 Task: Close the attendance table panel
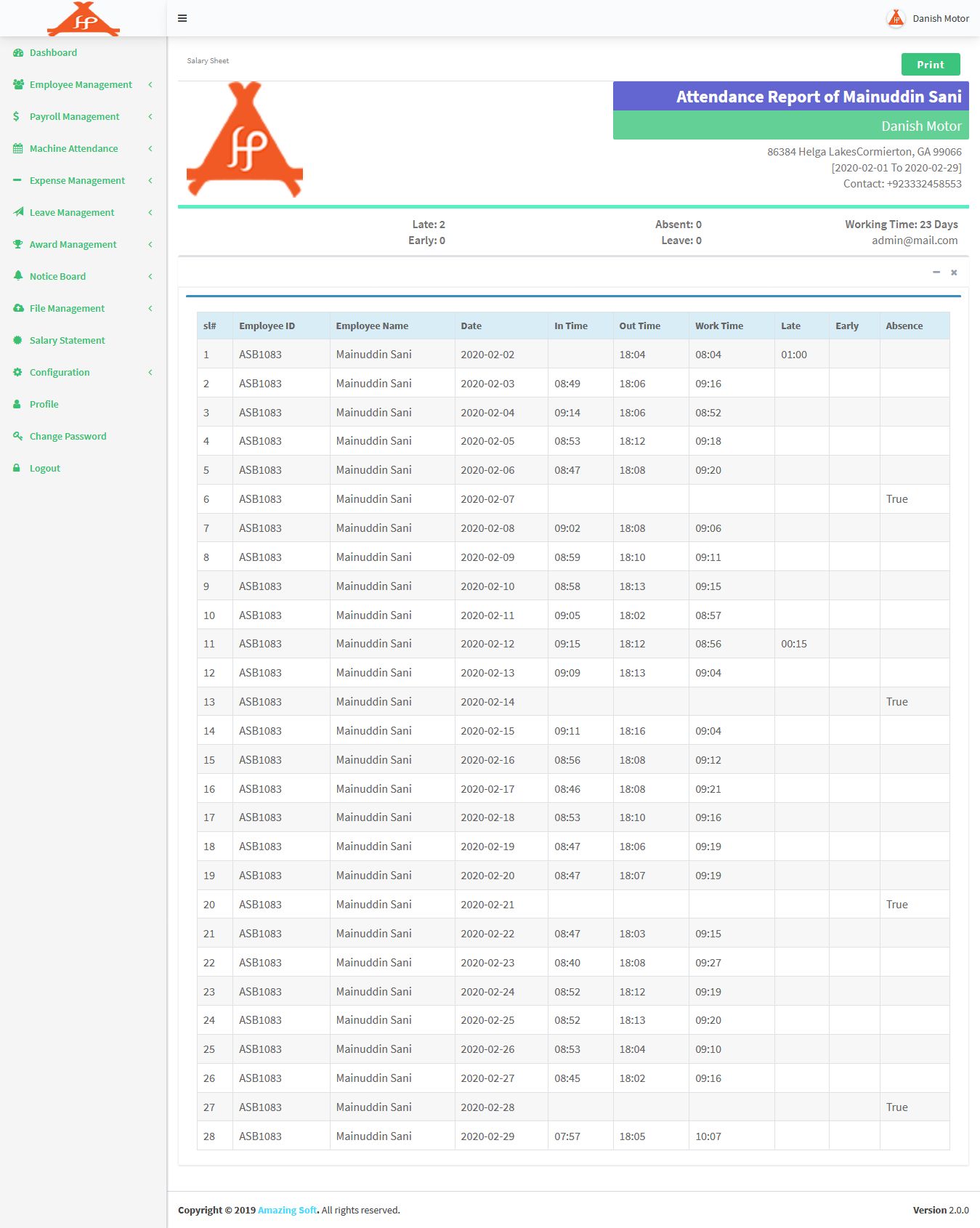click(x=954, y=272)
